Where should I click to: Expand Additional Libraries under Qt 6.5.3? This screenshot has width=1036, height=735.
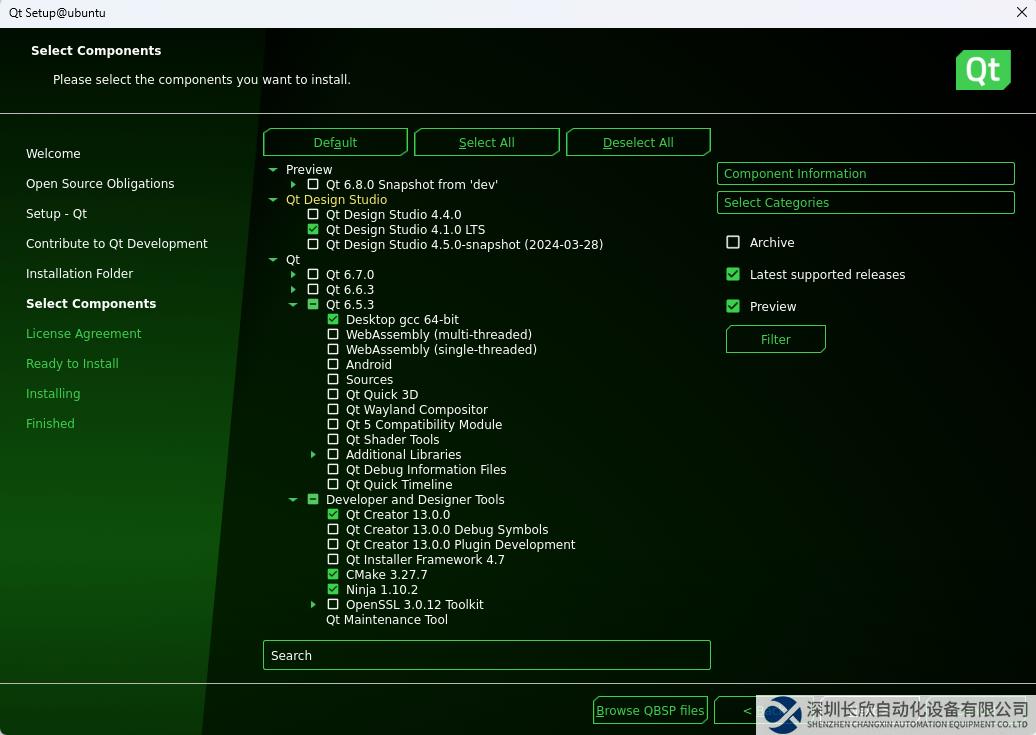313,454
